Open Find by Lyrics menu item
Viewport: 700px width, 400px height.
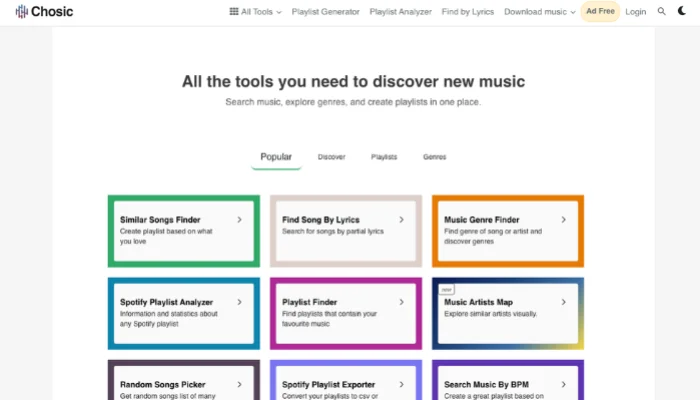tap(468, 12)
